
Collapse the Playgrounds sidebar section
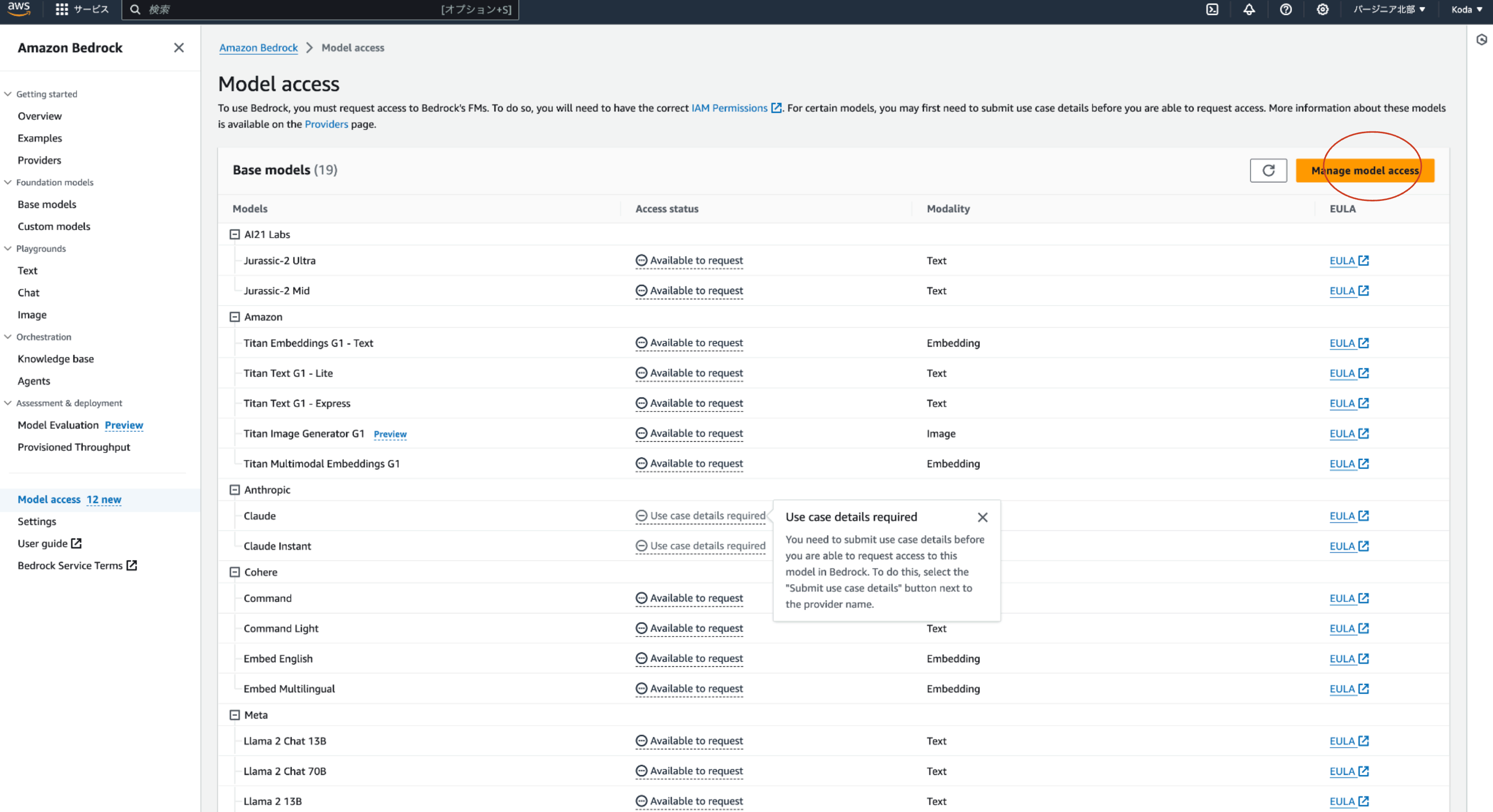click(x=8, y=248)
